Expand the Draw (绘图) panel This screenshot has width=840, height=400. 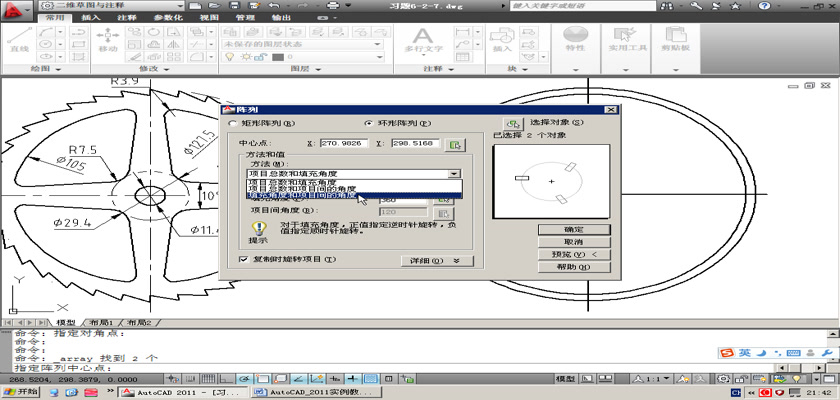[46, 69]
